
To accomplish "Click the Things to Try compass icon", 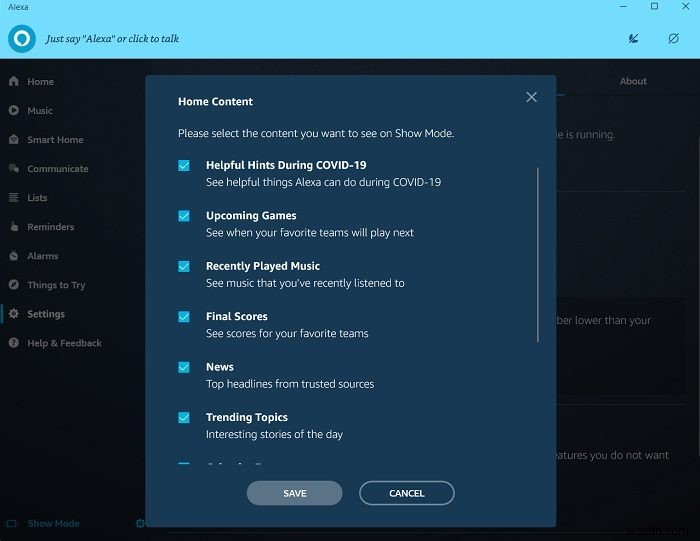I will [14, 284].
